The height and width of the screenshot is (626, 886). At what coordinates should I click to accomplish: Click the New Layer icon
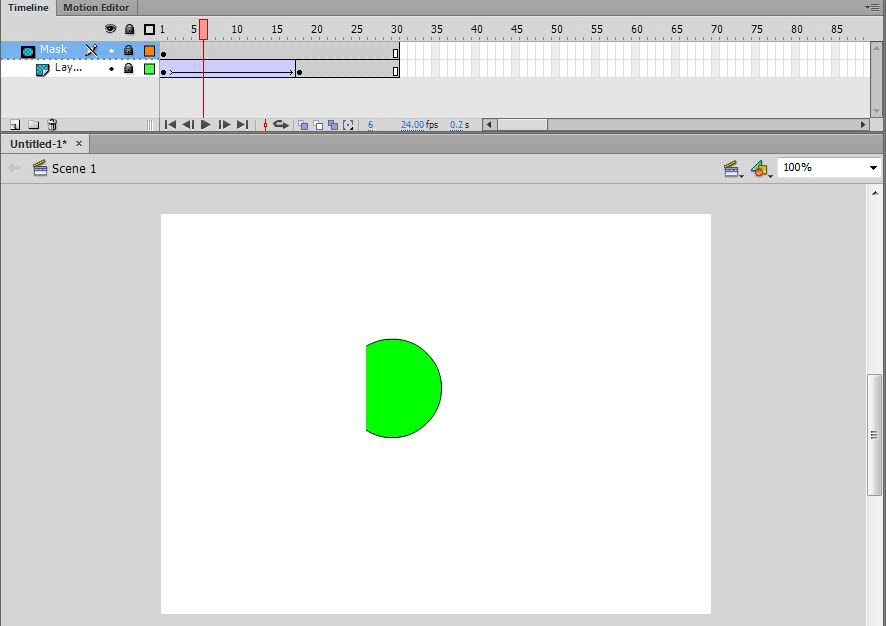pos(14,124)
